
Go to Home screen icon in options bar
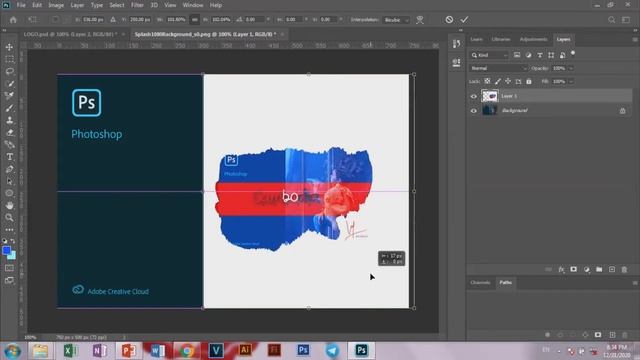[x=13, y=20]
